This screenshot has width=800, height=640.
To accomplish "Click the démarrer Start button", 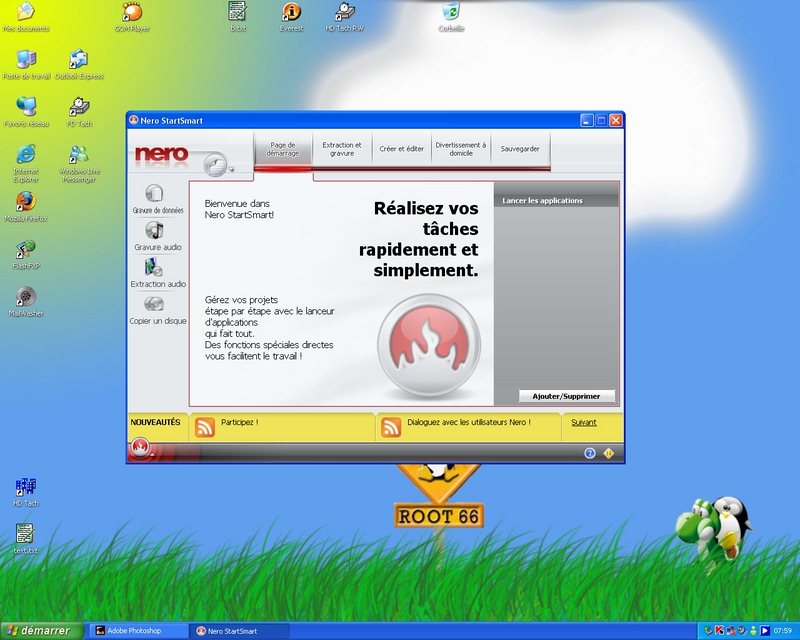I will tap(38, 631).
